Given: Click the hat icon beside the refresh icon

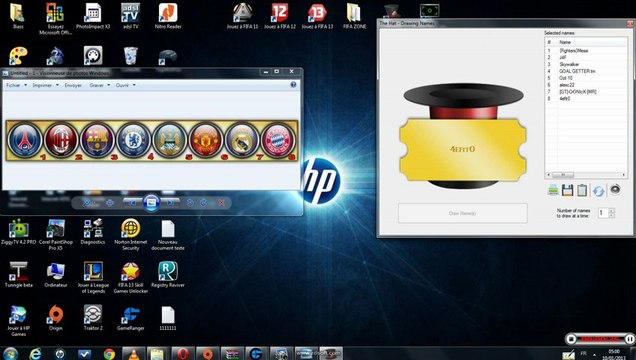Looking at the screenshot, I should pos(615,189).
